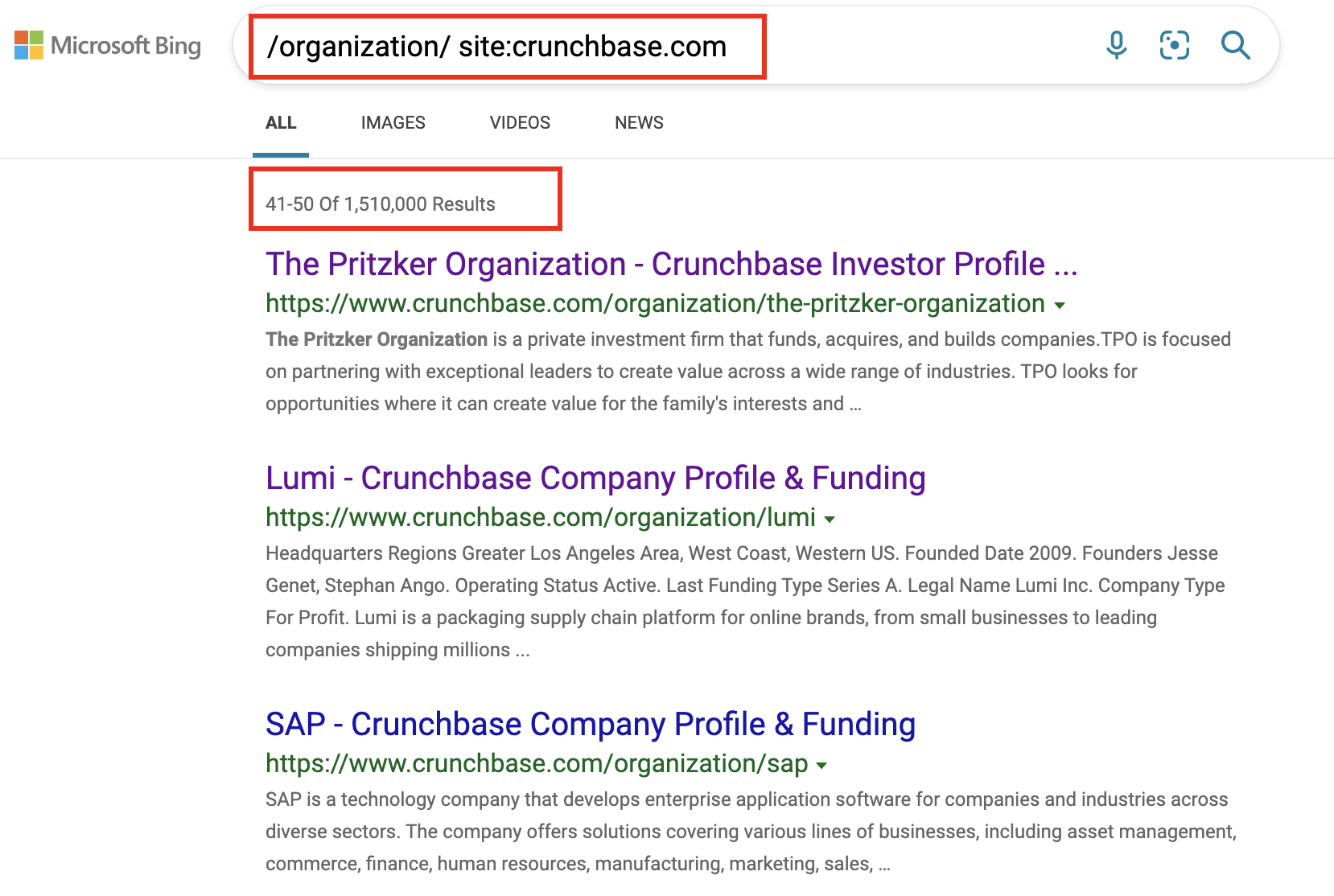1334x896 pixels.
Task: Click the magnifying glass search icon
Action: point(1235,45)
